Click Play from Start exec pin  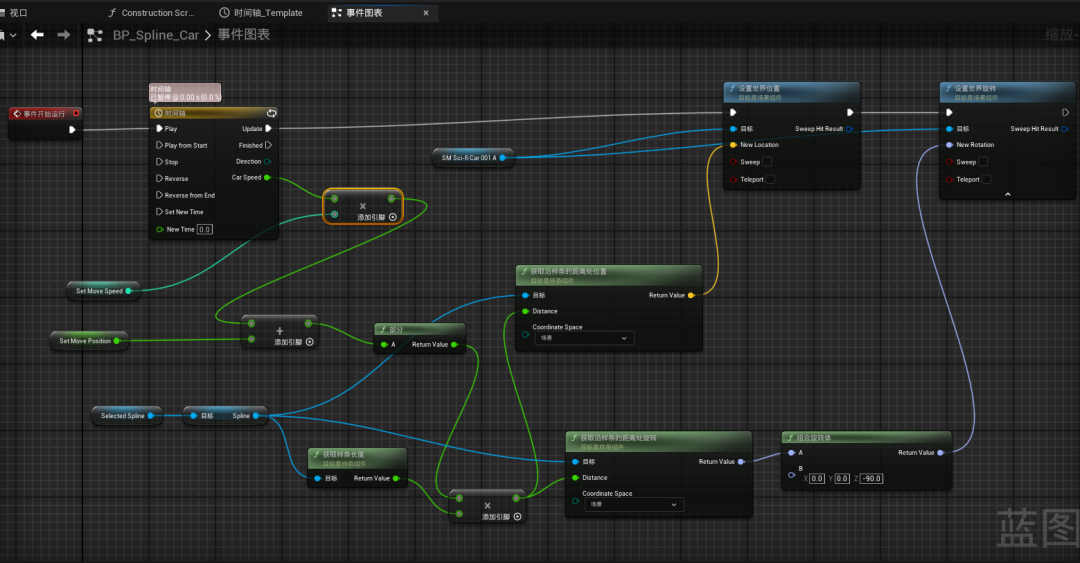click(159, 145)
